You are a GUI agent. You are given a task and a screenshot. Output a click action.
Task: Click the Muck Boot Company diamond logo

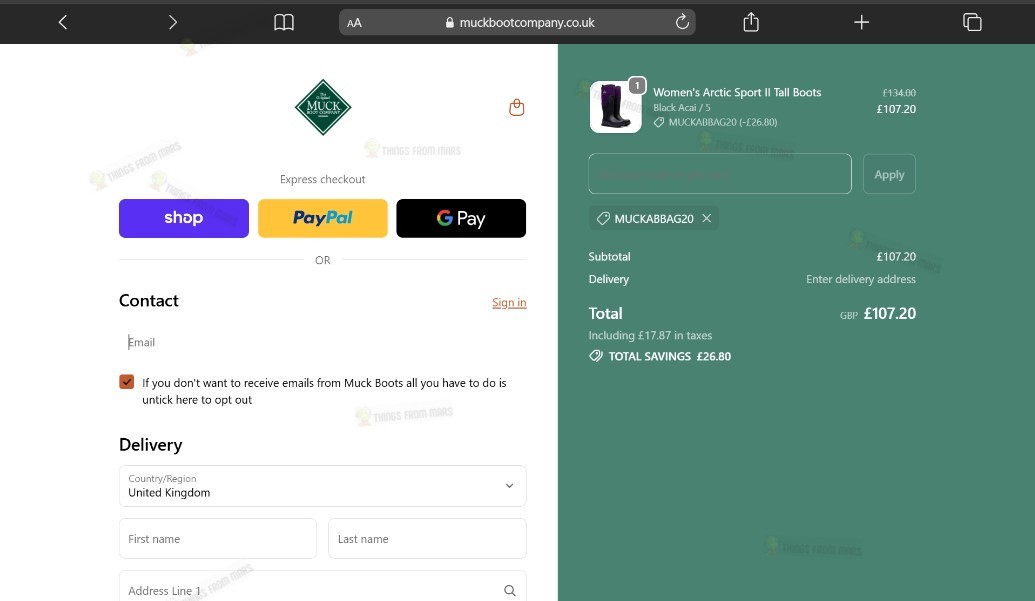click(323, 108)
